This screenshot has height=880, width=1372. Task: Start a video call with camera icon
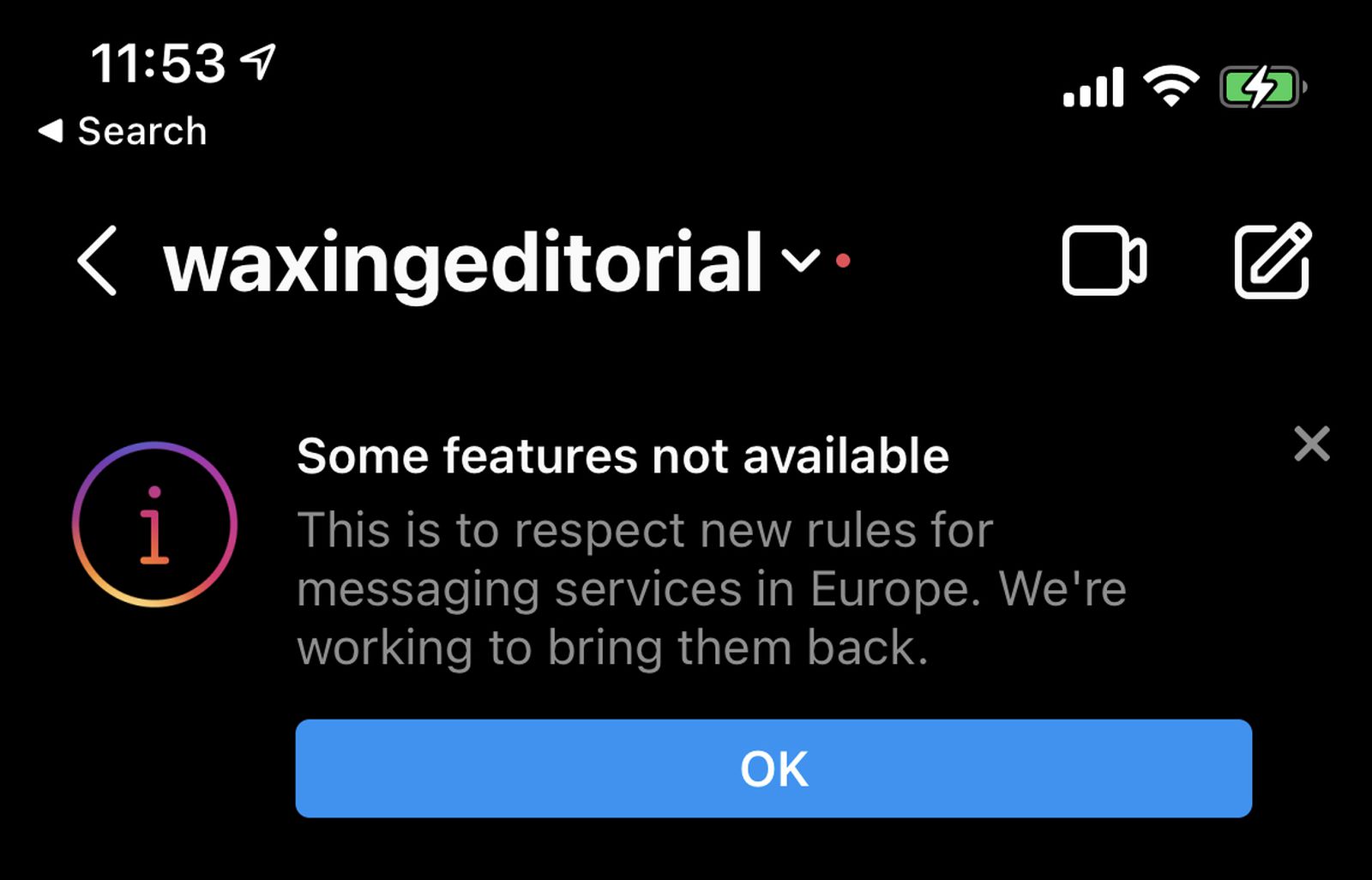point(1104,261)
